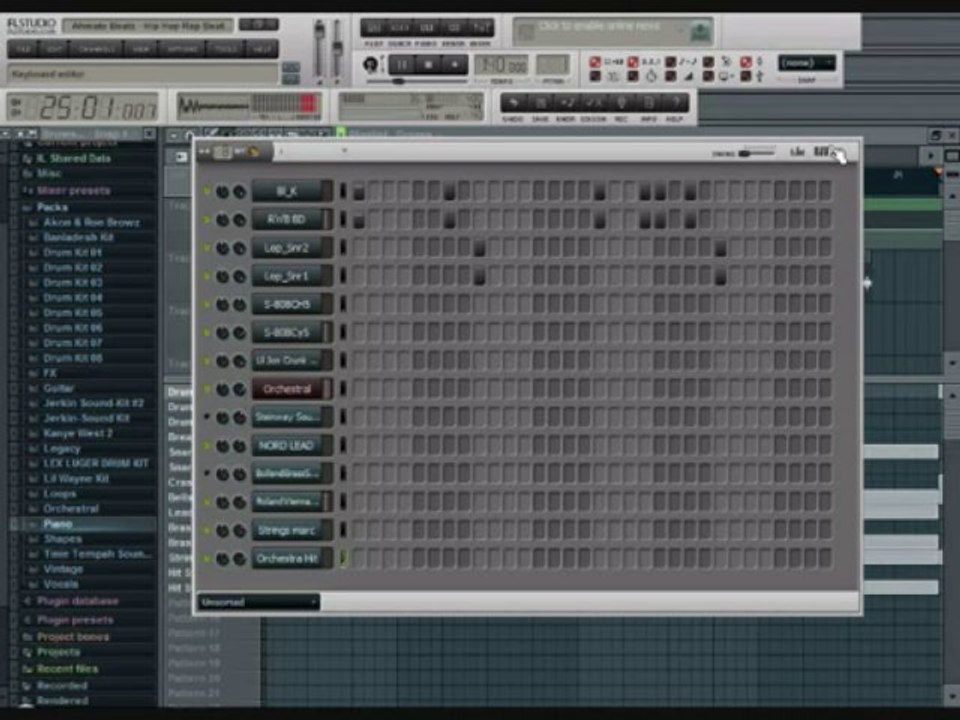Select the Orchestral channel button
This screenshot has width=960, height=720.
[x=287, y=389]
